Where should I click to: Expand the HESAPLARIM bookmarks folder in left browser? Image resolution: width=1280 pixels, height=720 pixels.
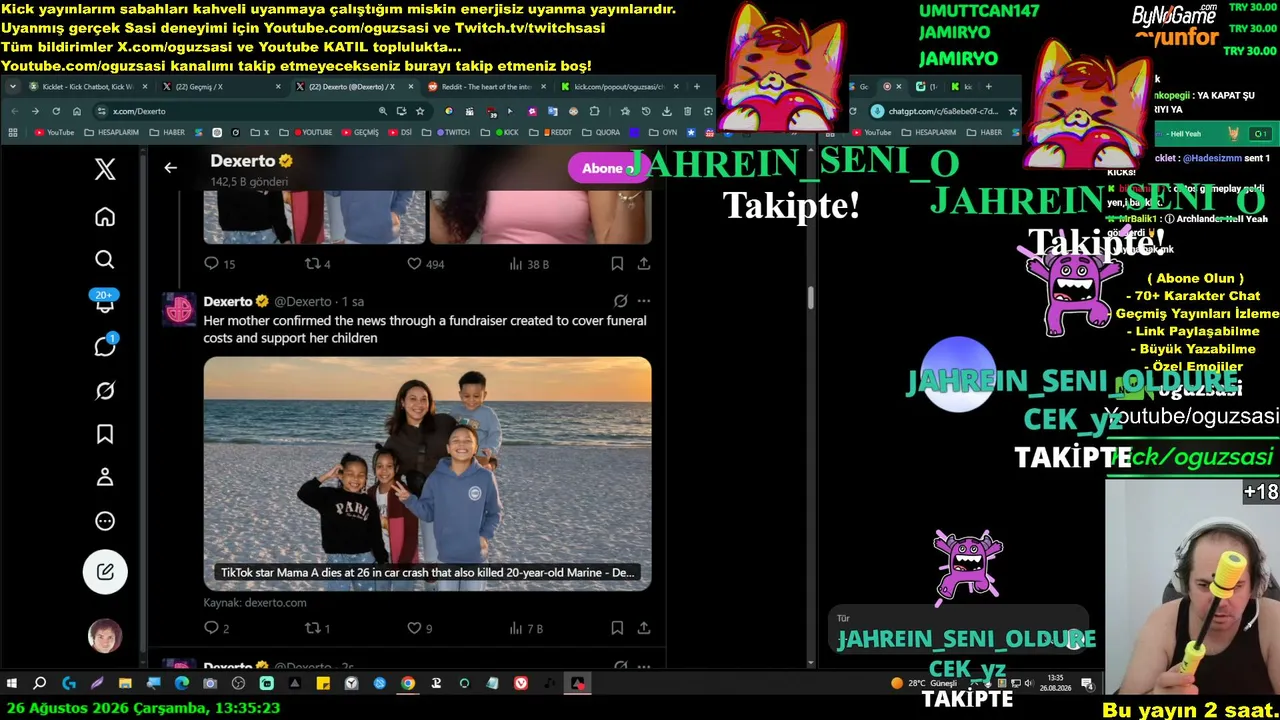[x=112, y=132]
